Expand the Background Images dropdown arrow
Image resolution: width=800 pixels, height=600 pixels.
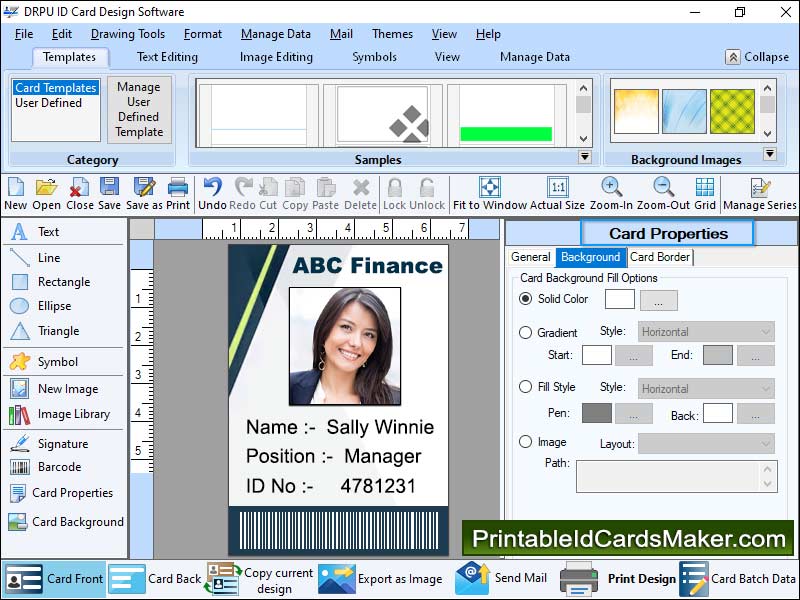click(x=769, y=154)
